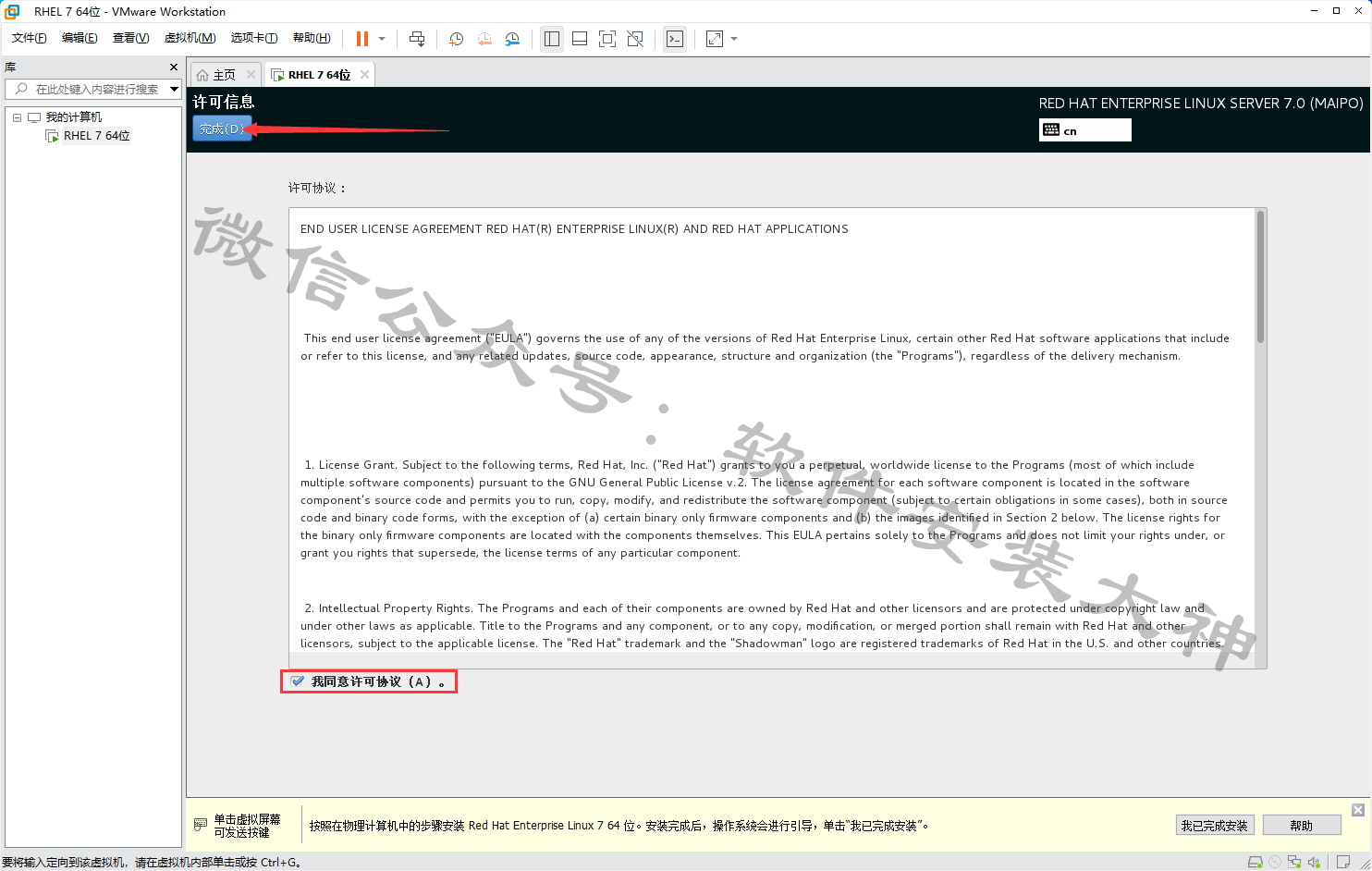The image size is (1372, 871).
Task: Click the keyboard icon in the install hint bar
Action: [x=201, y=825]
